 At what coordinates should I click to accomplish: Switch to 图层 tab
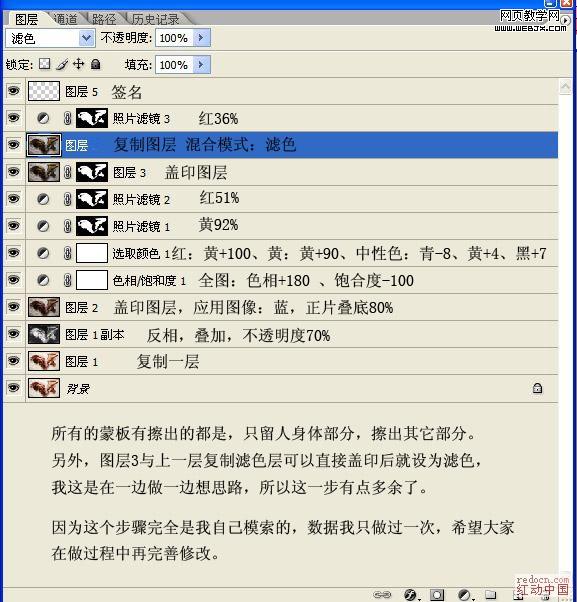pos(26,19)
